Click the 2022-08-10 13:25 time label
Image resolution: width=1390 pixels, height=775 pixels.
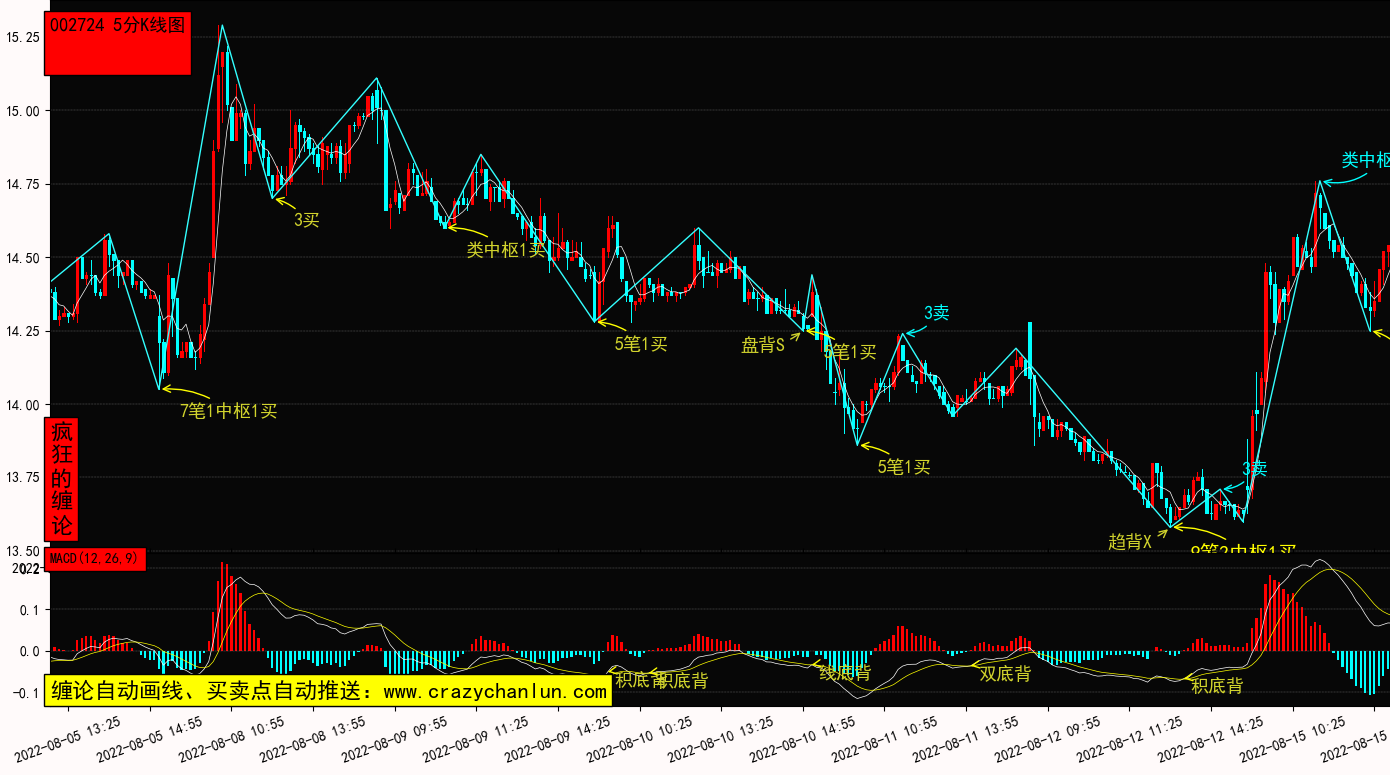[722, 738]
